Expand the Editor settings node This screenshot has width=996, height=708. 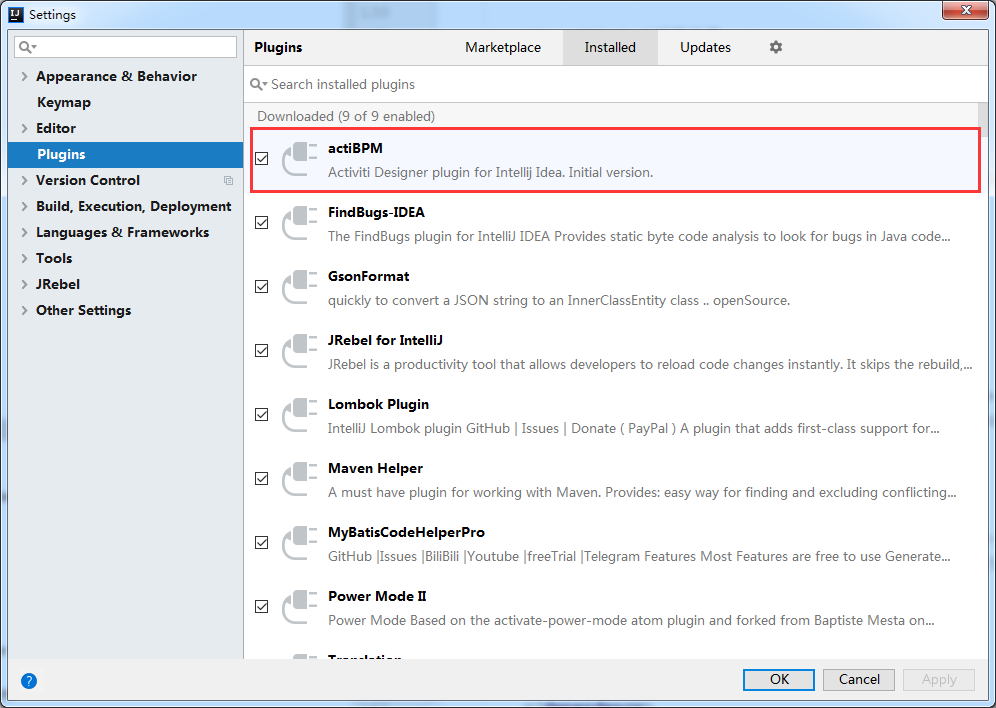tap(24, 128)
